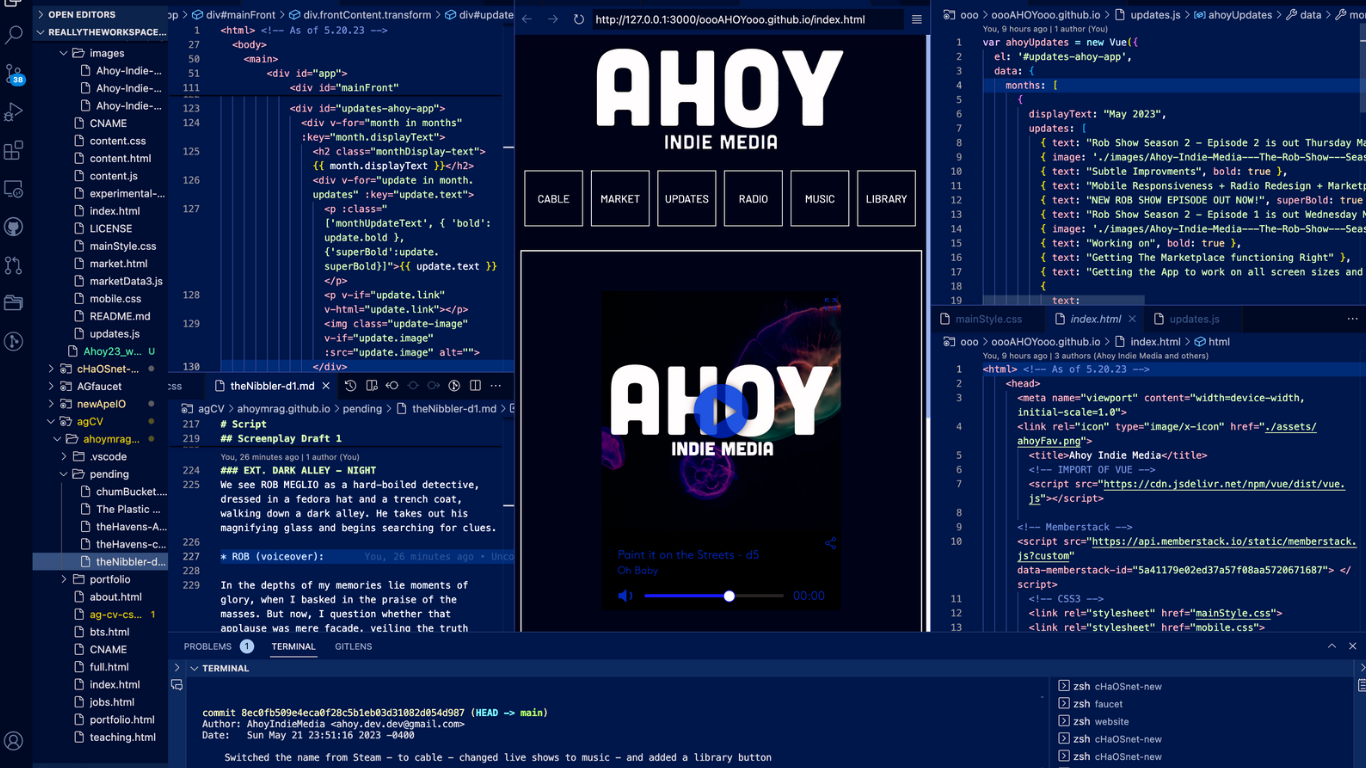Mute the Ahoy music player volume

625,596
